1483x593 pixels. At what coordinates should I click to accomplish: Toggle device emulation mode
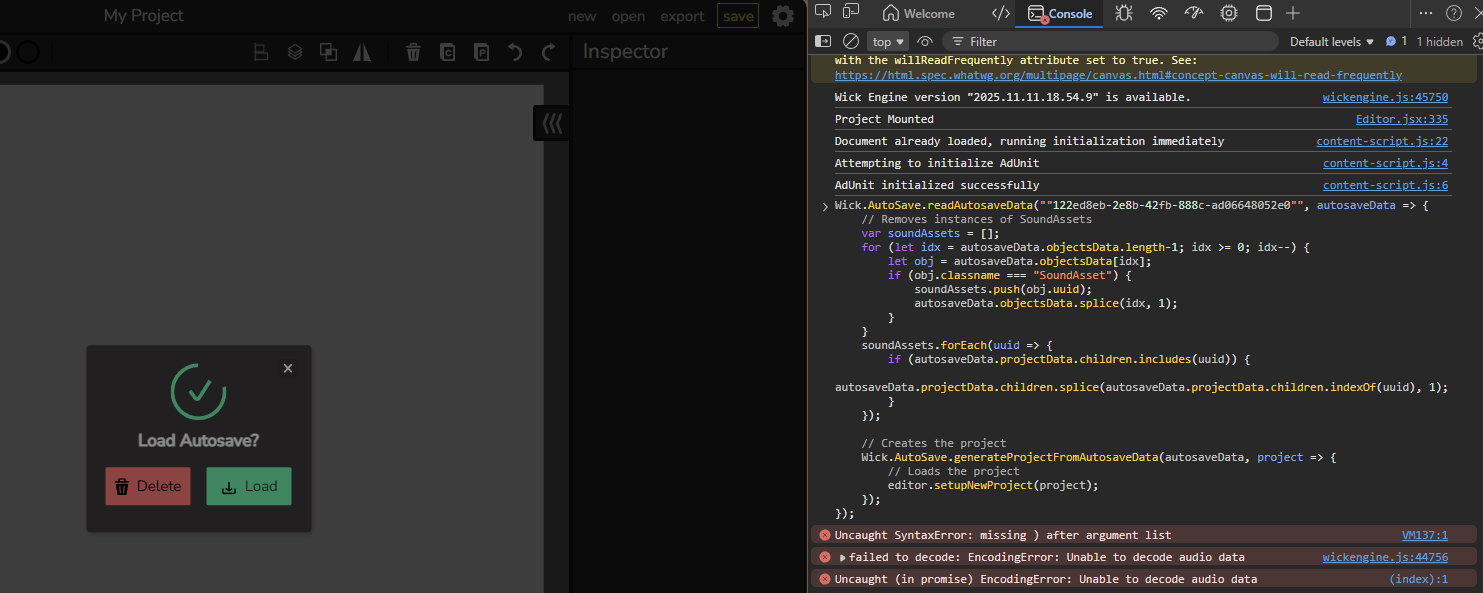point(851,13)
